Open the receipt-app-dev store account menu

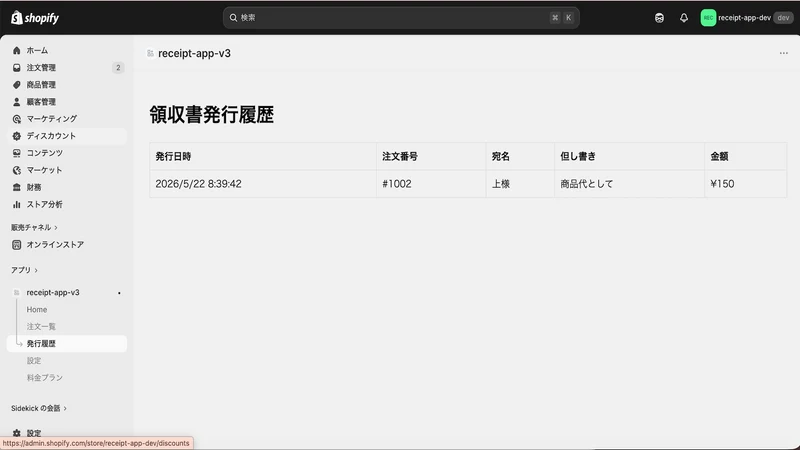[746, 18]
